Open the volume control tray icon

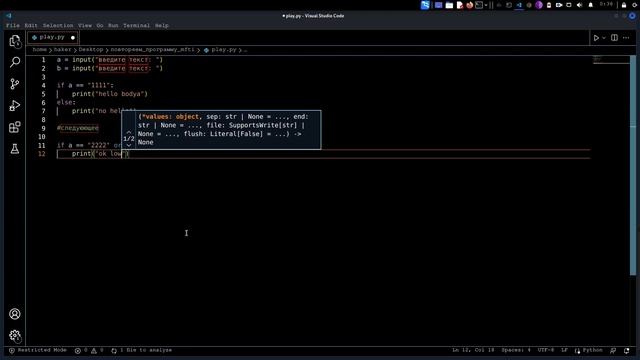tap(580, 5)
